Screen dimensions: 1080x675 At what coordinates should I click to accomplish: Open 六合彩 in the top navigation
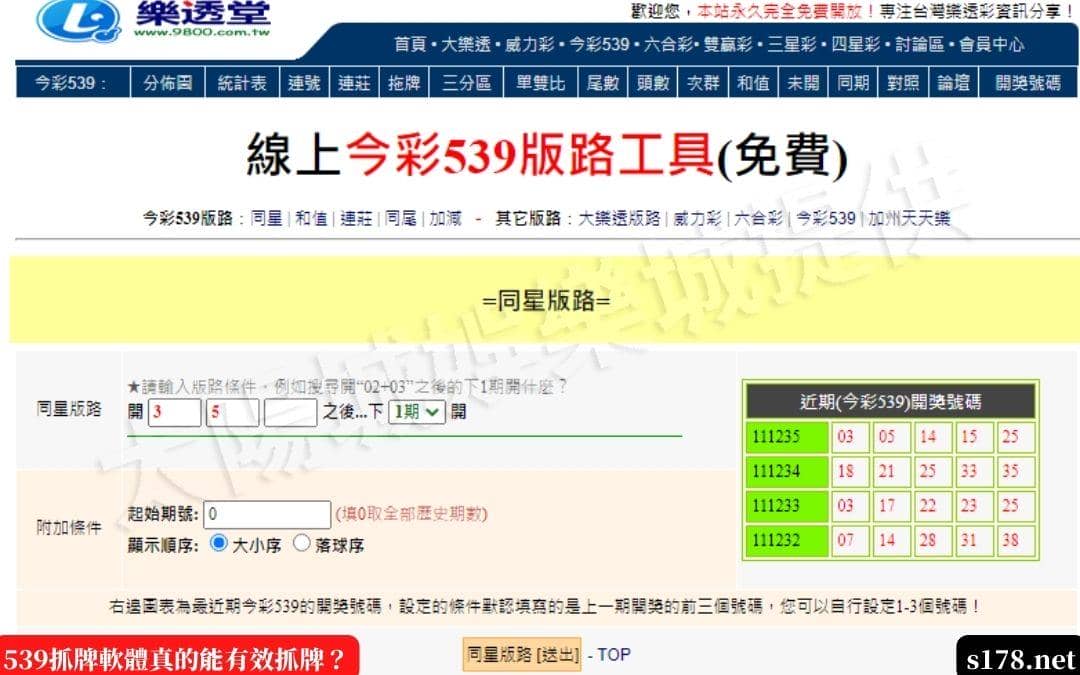tap(669, 45)
